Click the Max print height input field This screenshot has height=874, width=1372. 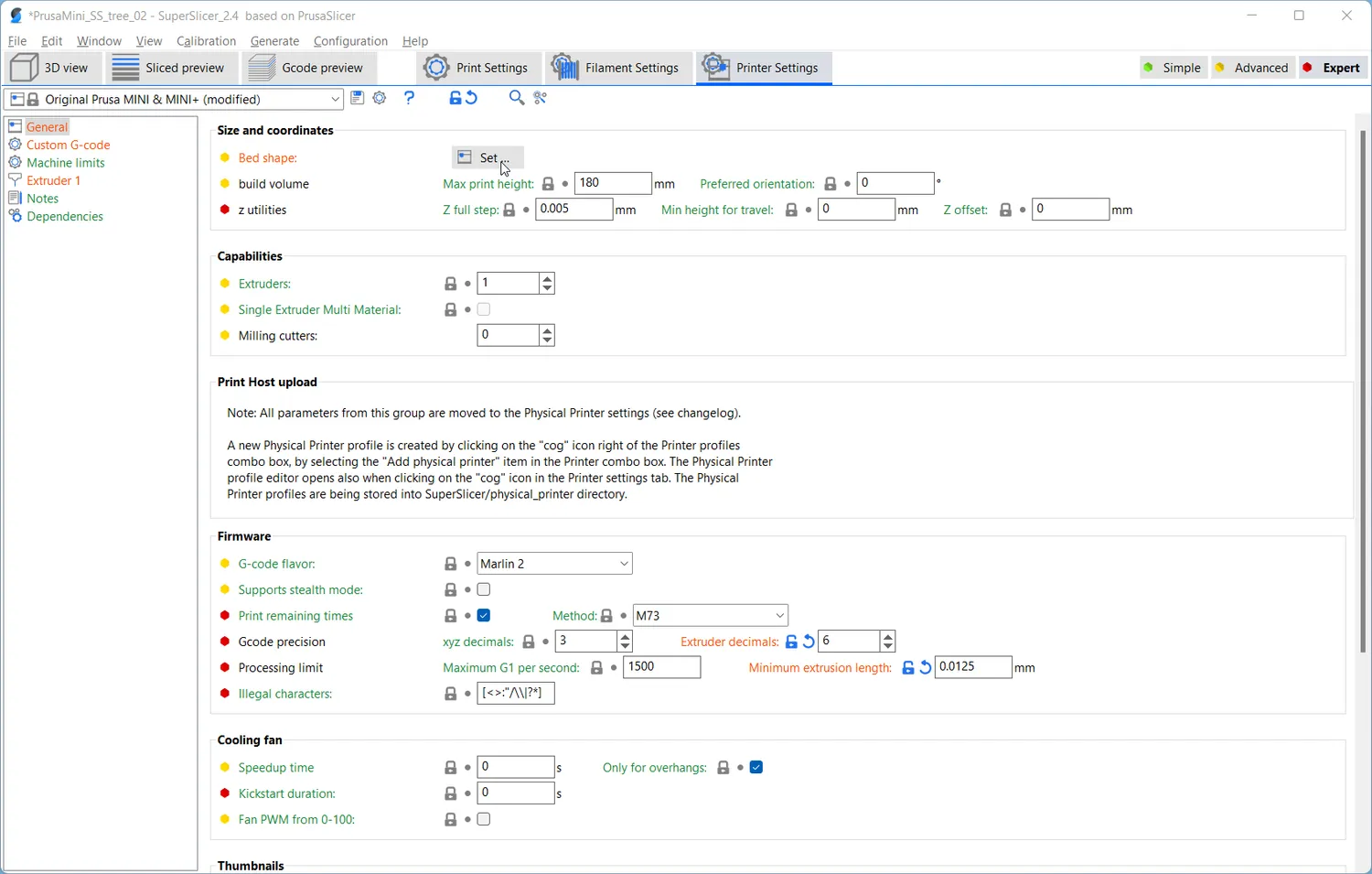click(613, 183)
